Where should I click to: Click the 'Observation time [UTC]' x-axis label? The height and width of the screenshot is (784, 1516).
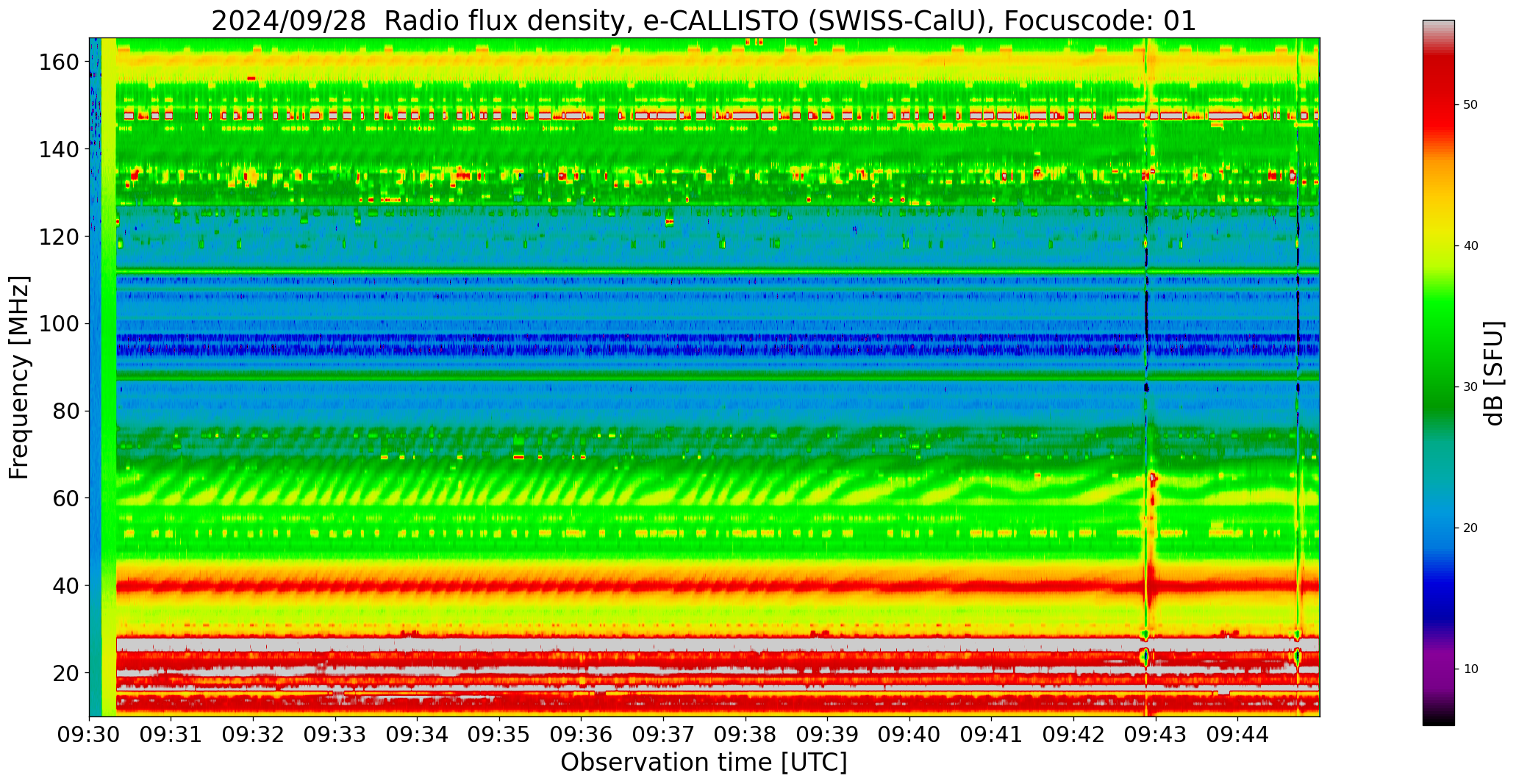point(704,762)
